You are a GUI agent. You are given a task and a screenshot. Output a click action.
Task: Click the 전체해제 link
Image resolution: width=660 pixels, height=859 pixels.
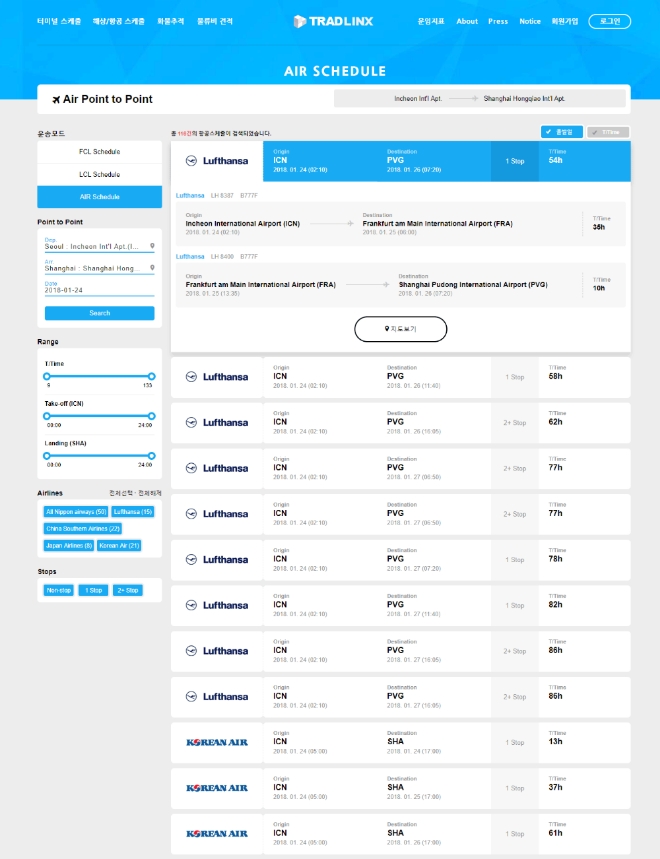click(150, 493)
